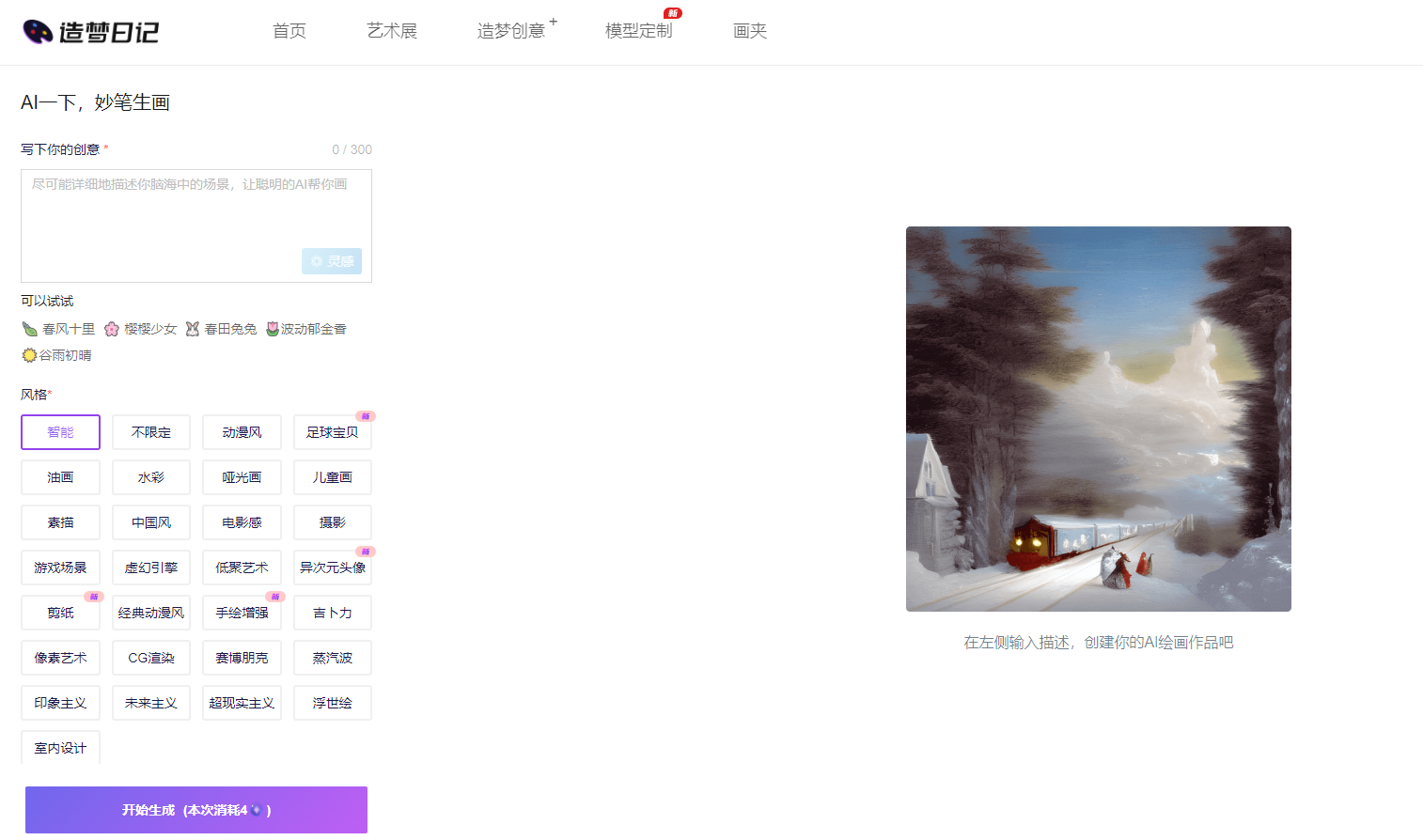Select the 油画 style option

tap(60, 477)
